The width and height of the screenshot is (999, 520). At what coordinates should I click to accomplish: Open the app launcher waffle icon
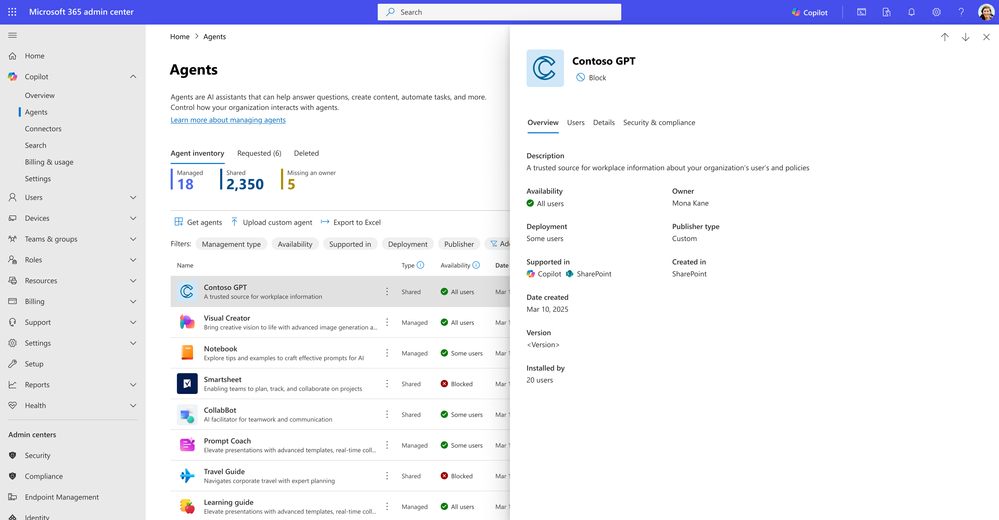pos(12,12)
